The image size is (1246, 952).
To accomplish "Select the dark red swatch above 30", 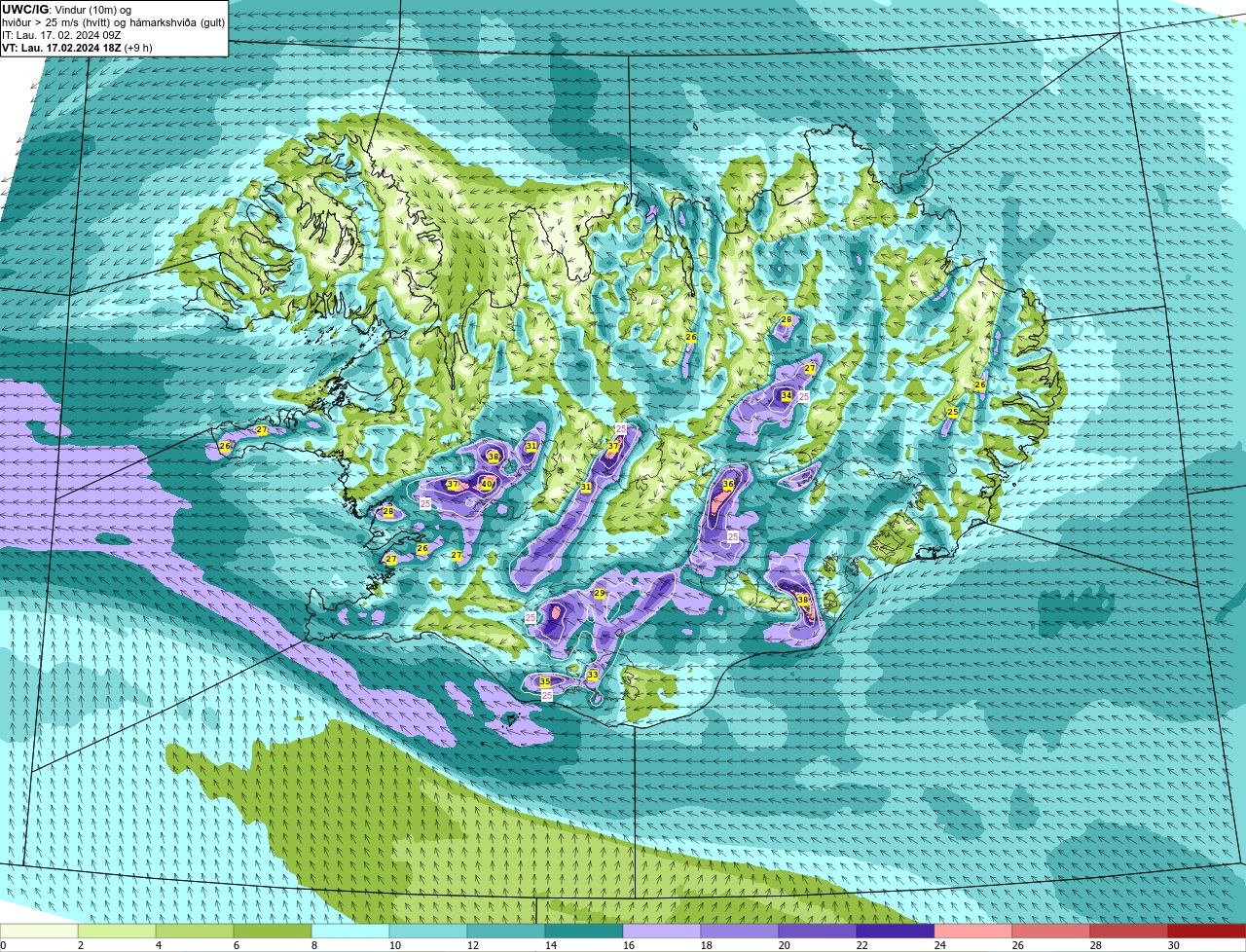I will point(1207,932).
